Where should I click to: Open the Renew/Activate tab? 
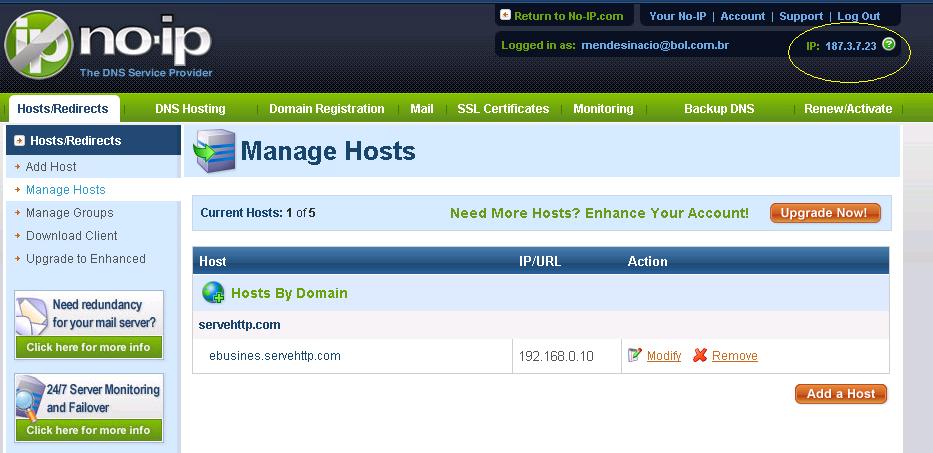click(848, 109)
